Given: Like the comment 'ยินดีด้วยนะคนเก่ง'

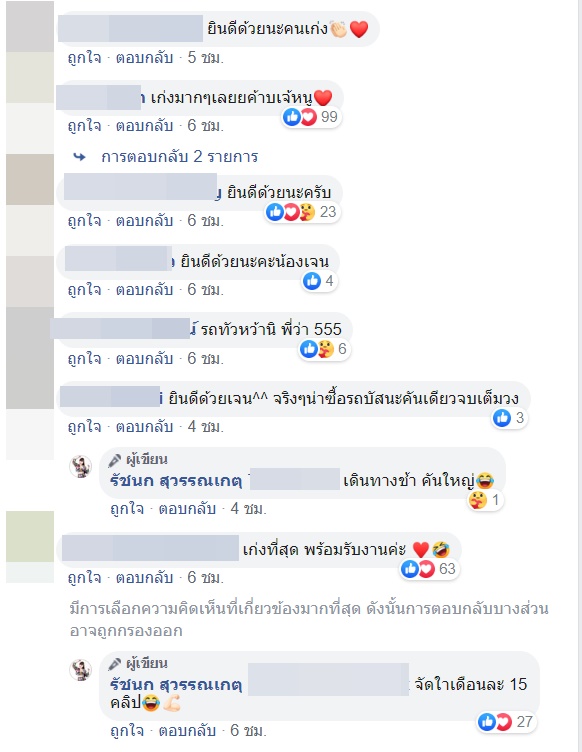Looking at the screenshot, I should point(84,58).
